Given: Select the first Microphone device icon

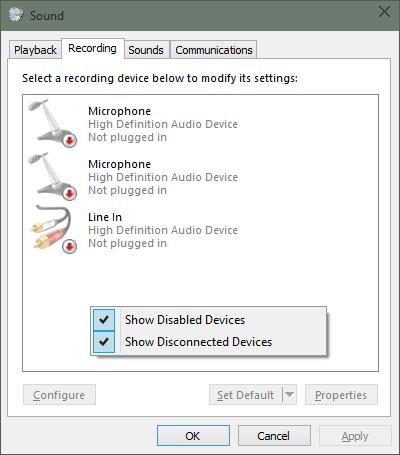Looking at the screenshot, I should pos(53,123).
